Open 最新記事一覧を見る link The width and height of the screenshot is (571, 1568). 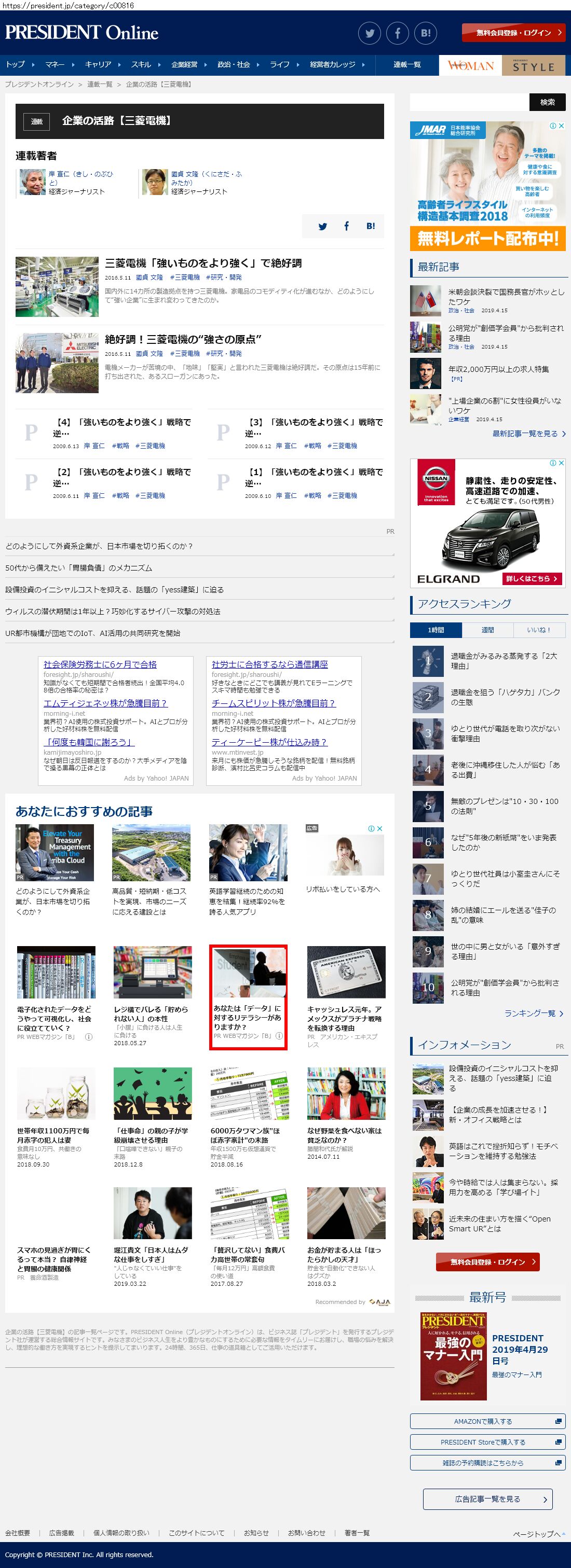point(528,434)
